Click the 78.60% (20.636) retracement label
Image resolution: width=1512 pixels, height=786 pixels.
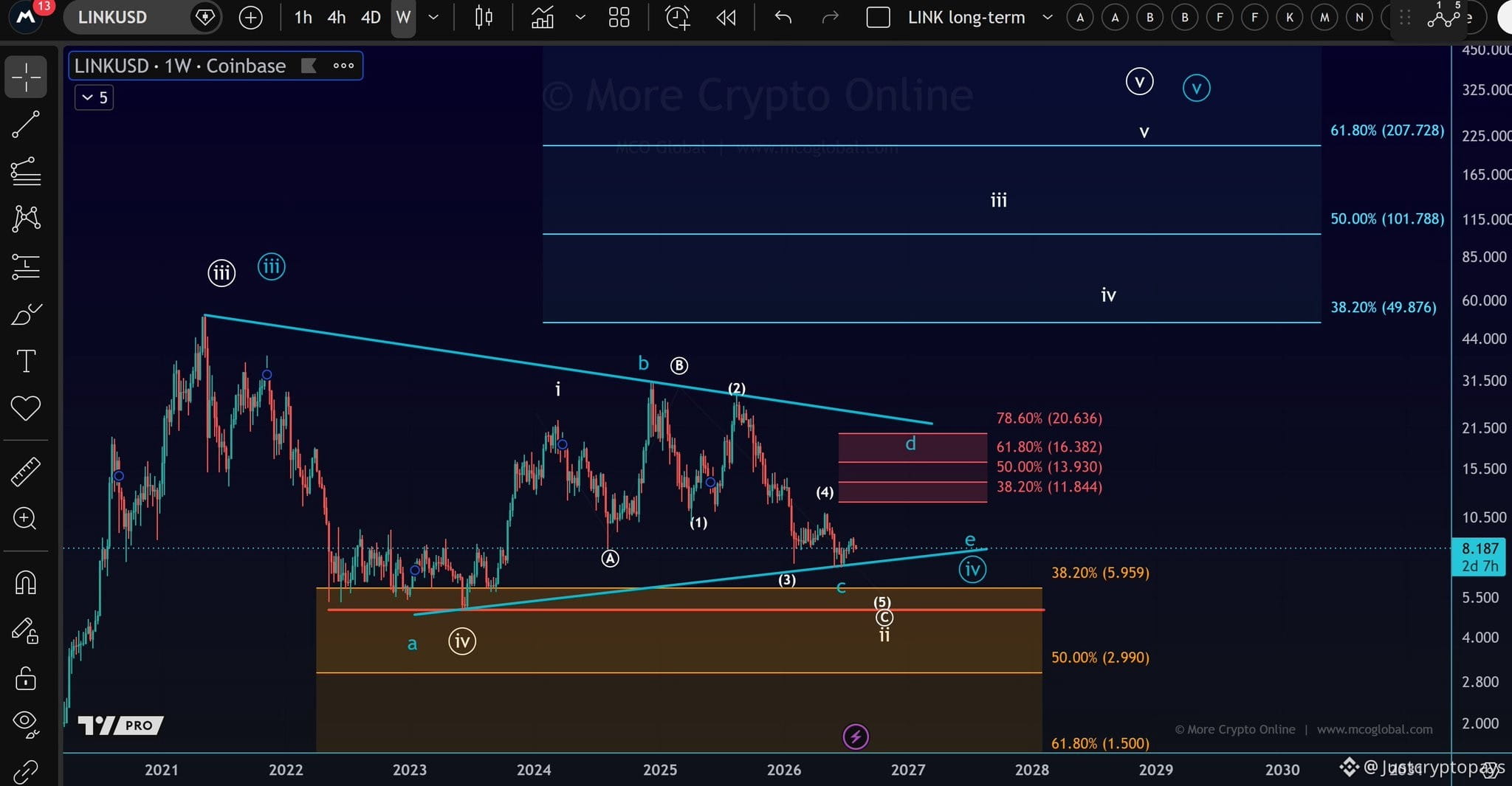[1049, 418]
